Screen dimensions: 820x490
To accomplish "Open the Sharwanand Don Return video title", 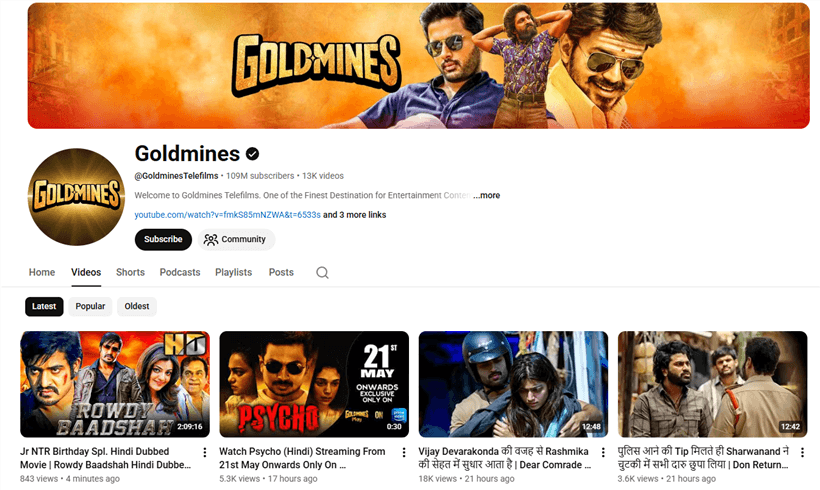I will [703, 458].
